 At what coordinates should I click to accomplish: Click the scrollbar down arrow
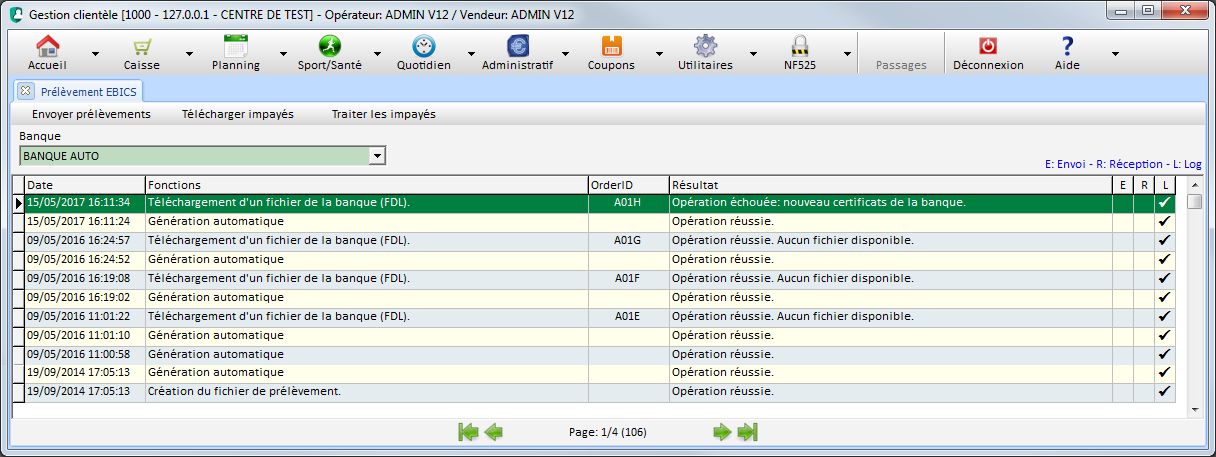coord(1195,409)
